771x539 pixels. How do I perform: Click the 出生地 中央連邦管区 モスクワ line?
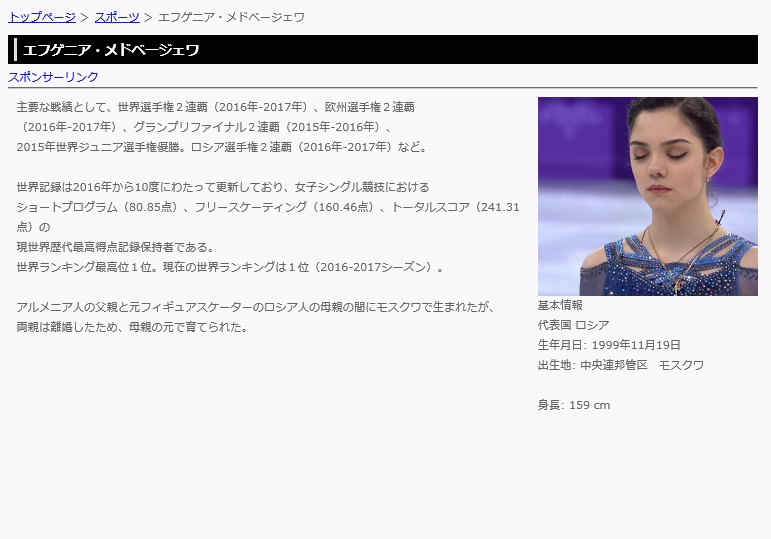point(620,365)
